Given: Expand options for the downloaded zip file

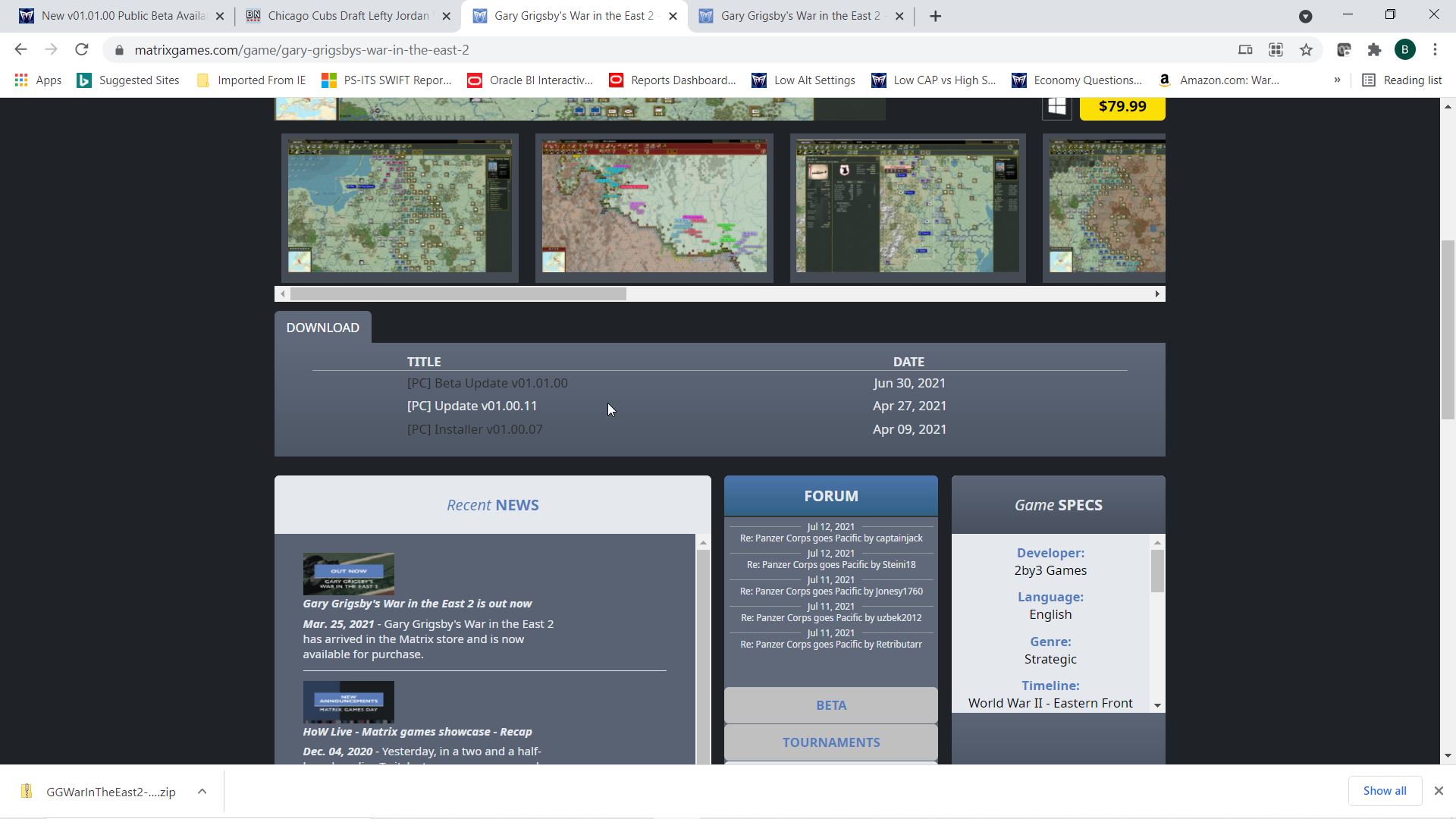Looking at the screenshot, I should click(202, 792).
